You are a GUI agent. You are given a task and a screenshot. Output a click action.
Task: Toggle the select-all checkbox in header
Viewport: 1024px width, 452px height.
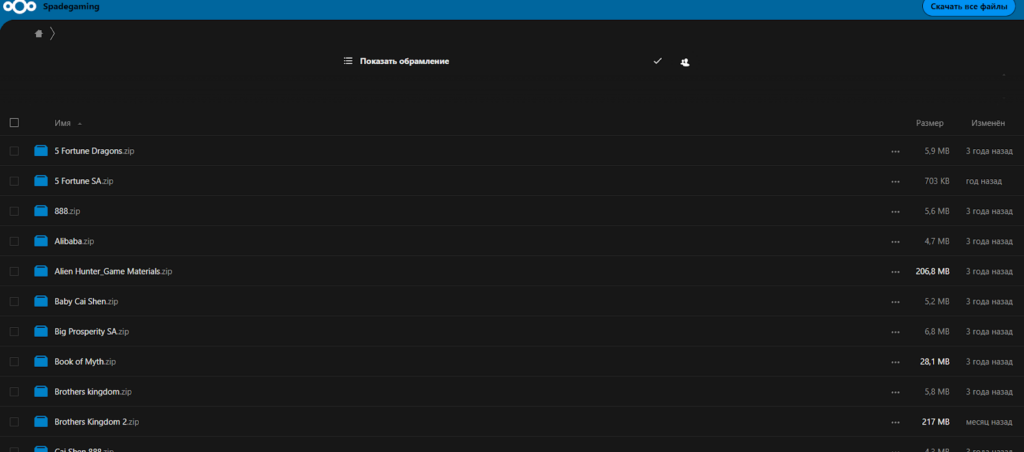(14, 123)
